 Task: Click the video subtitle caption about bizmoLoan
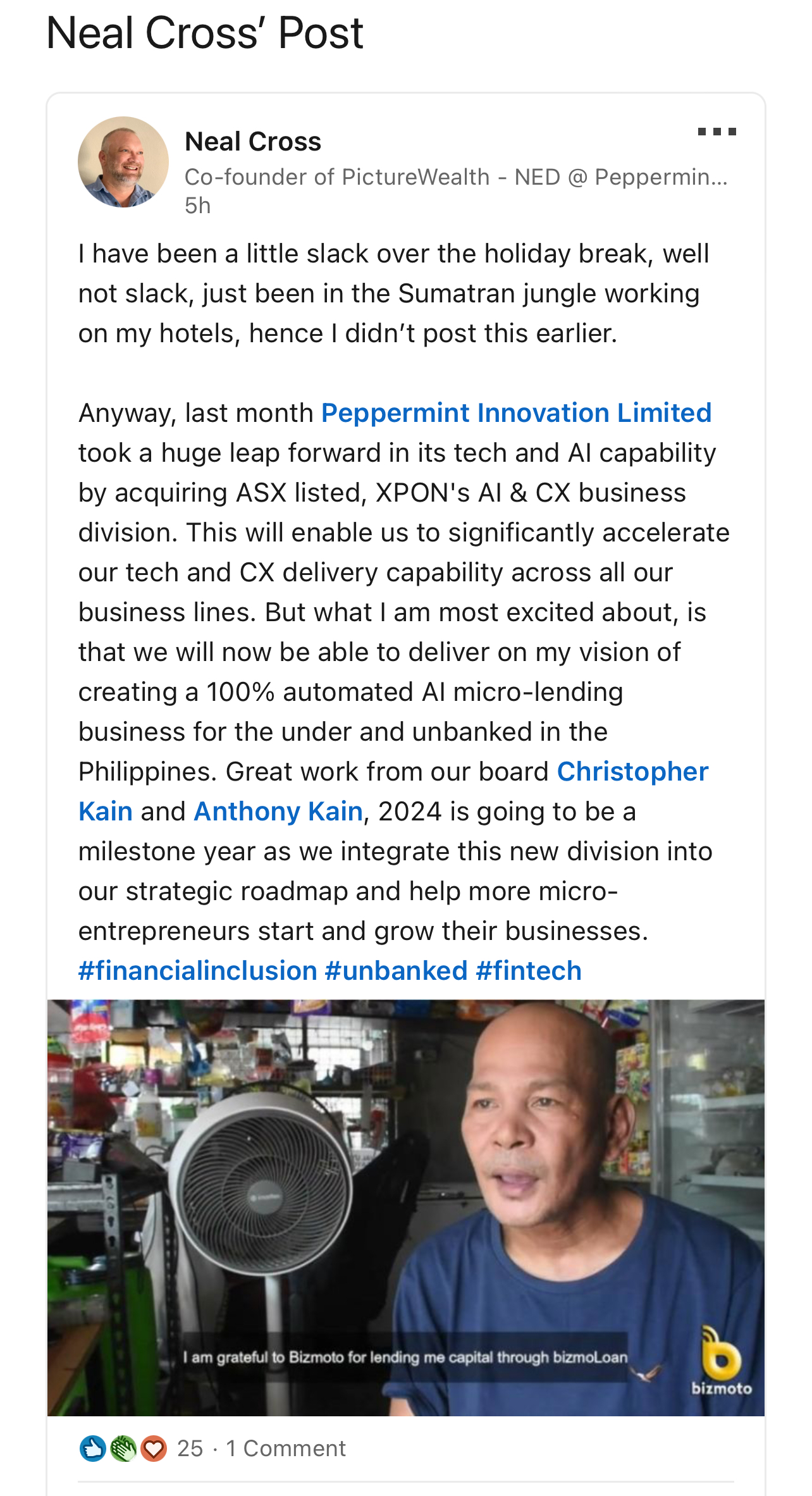[x=405, y=1357]
